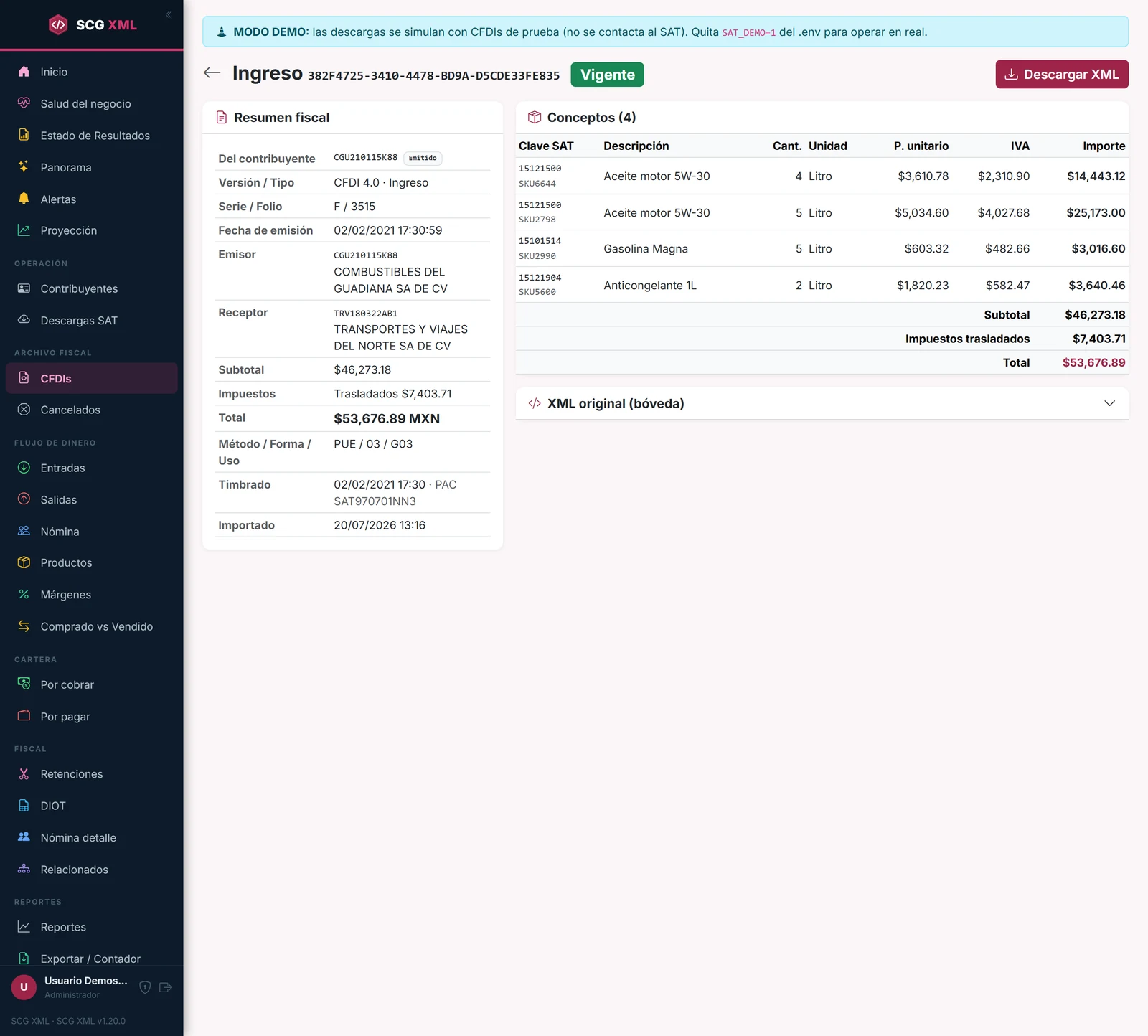Viewport: 1148px width, 1036px height.
Task: Click the chevron on XML original panel
Action: 1109,403
